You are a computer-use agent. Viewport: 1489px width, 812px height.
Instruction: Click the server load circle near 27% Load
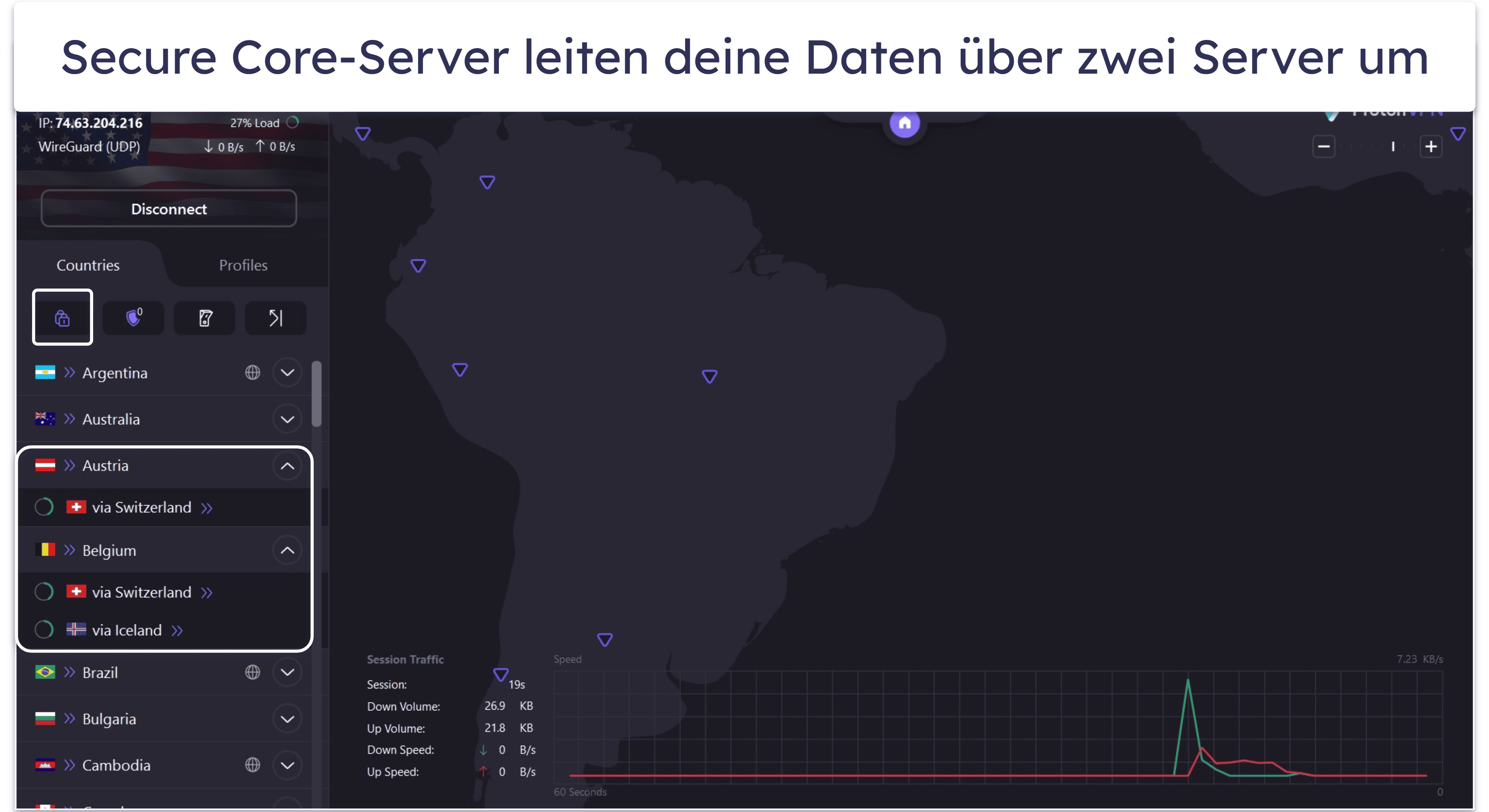[x=293, y=122]
